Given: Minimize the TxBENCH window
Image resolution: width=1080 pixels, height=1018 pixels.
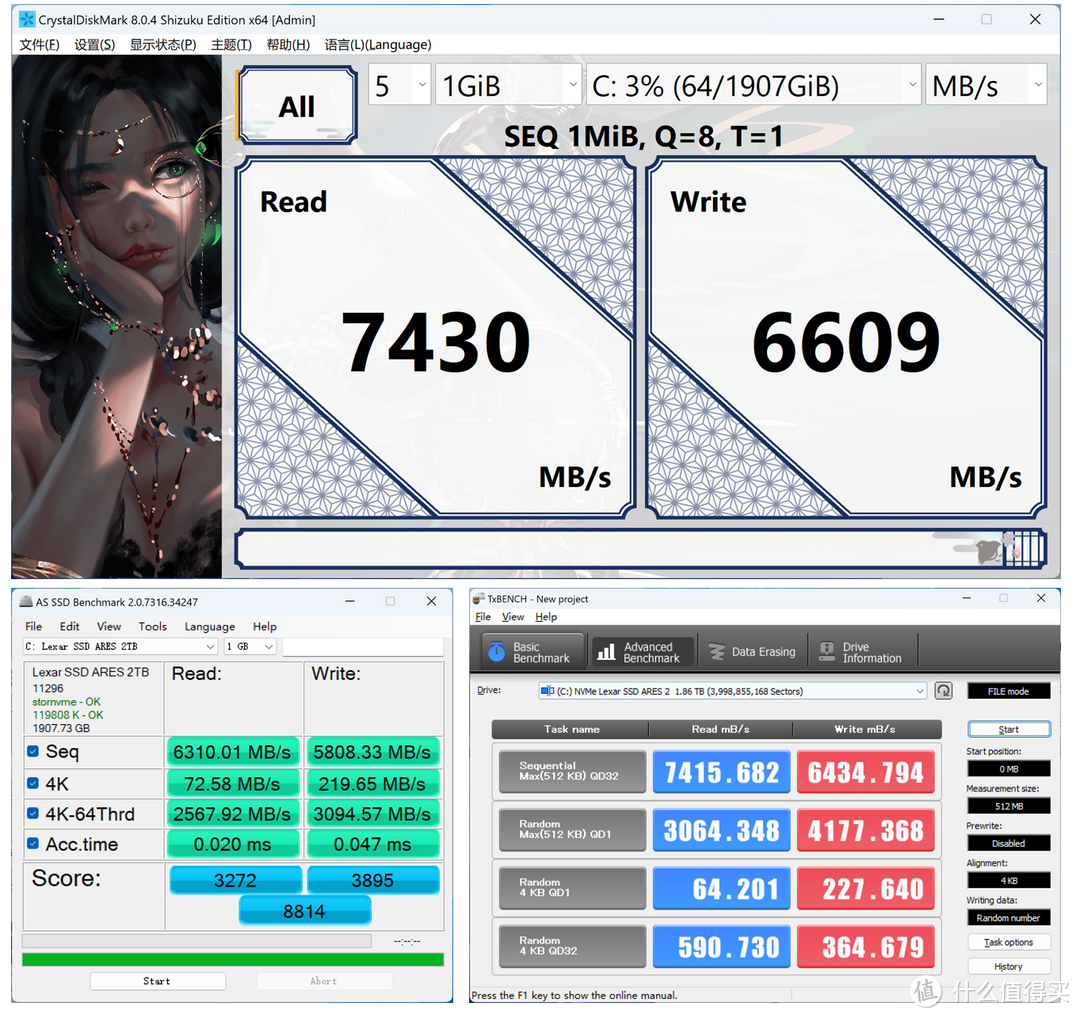Looking at the screenshot, I should click(967, 598).
